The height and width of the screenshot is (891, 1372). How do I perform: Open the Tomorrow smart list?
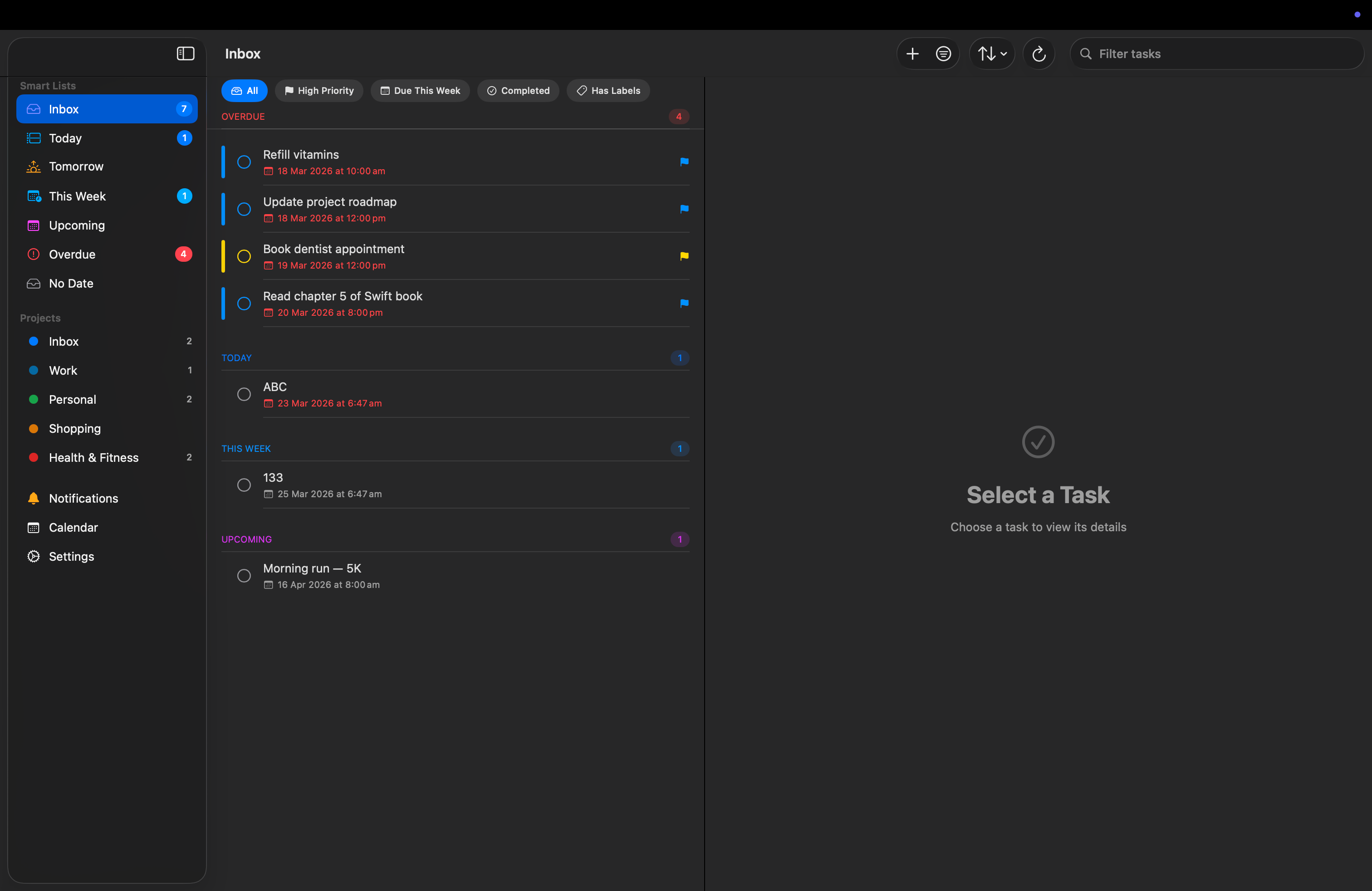pos(107,166)
